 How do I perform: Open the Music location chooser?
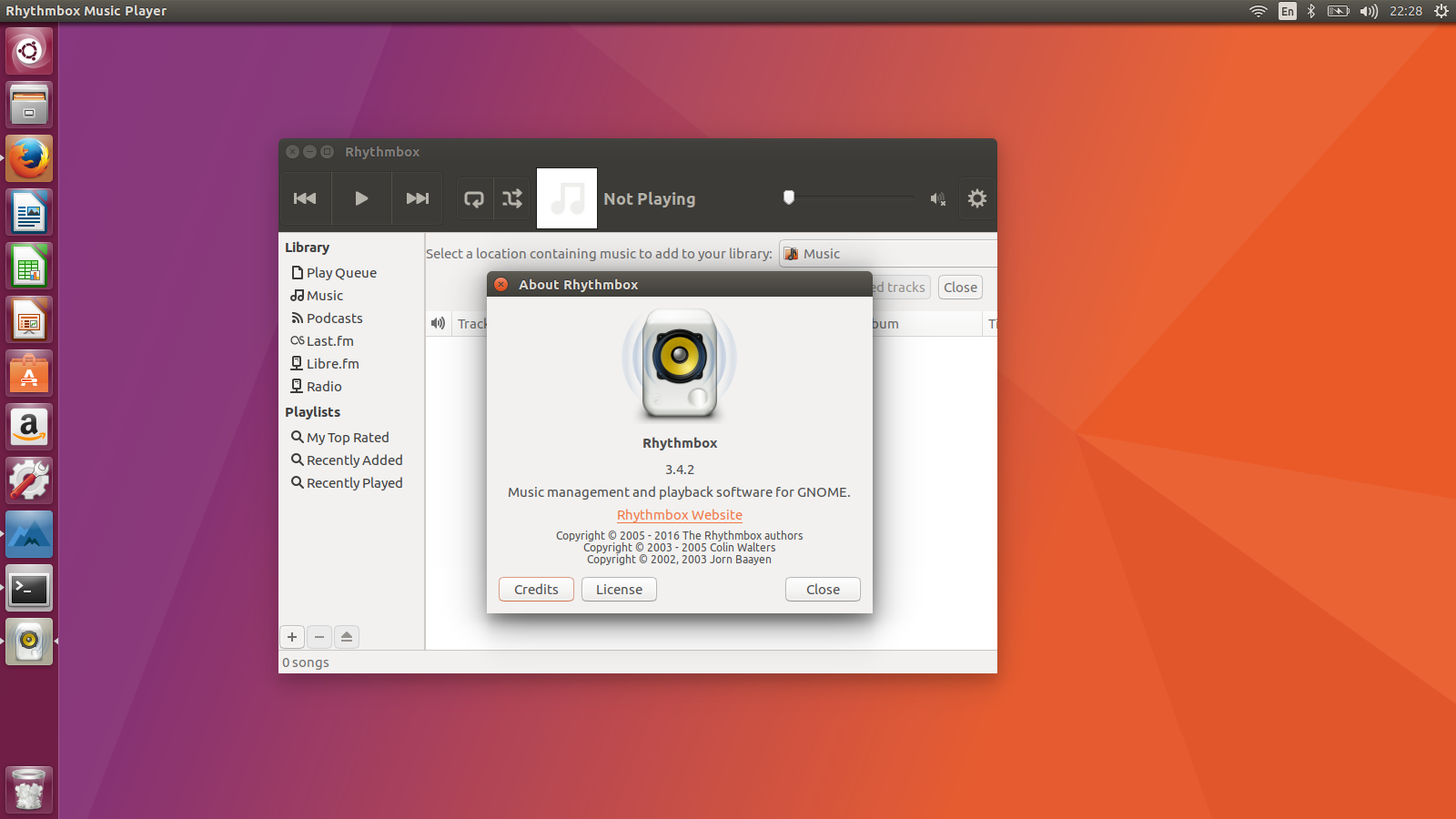(x=887, y=254)
